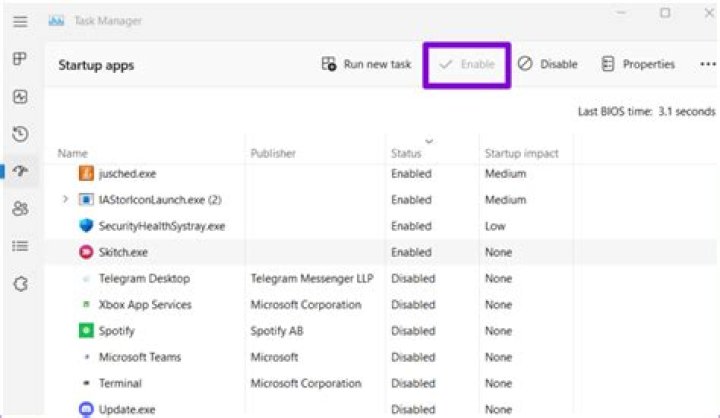
Task: Click the IAStorIconLaunch.exe icon
Action: [86, 199]
